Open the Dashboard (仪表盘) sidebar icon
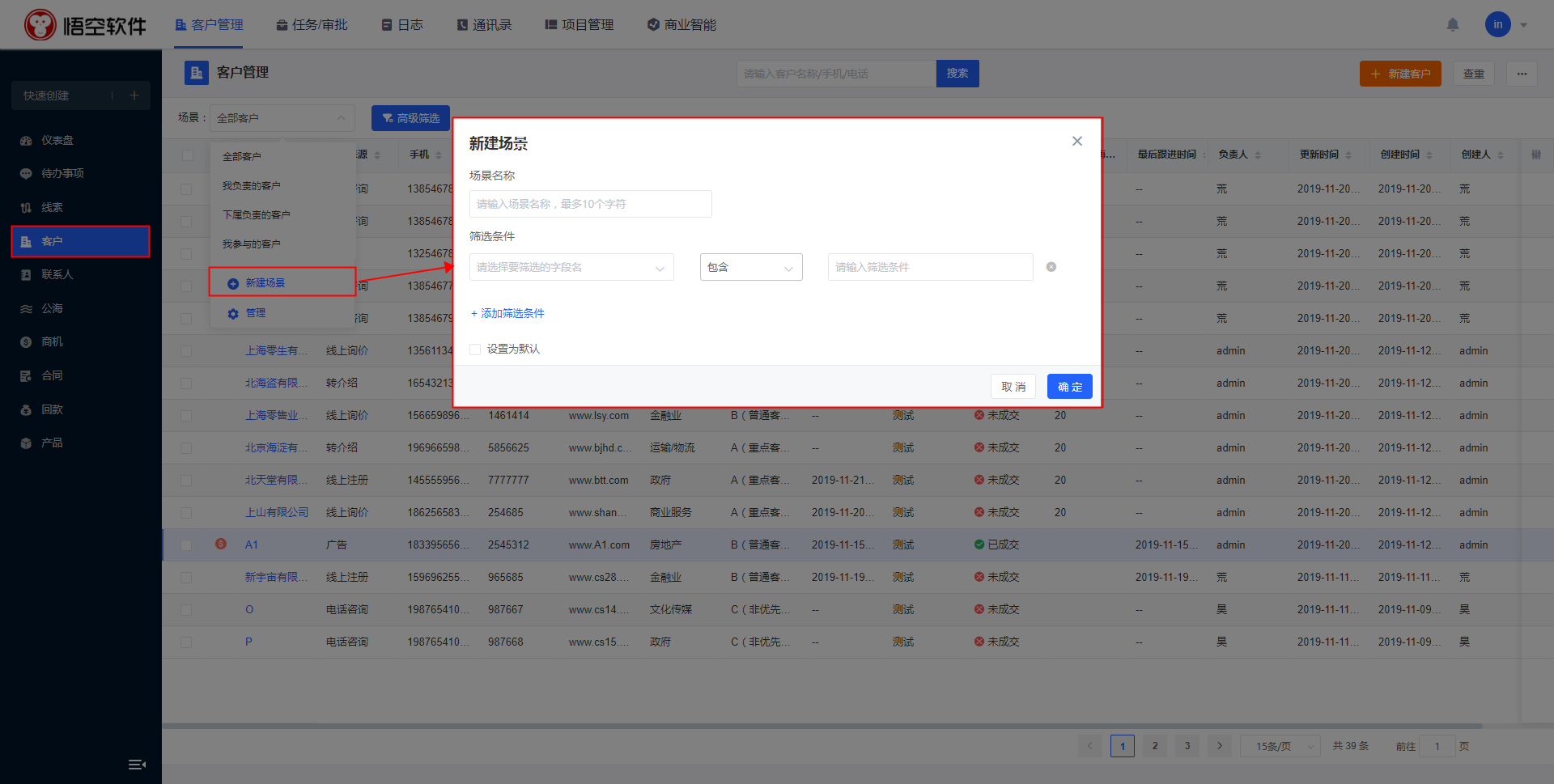 26,141
